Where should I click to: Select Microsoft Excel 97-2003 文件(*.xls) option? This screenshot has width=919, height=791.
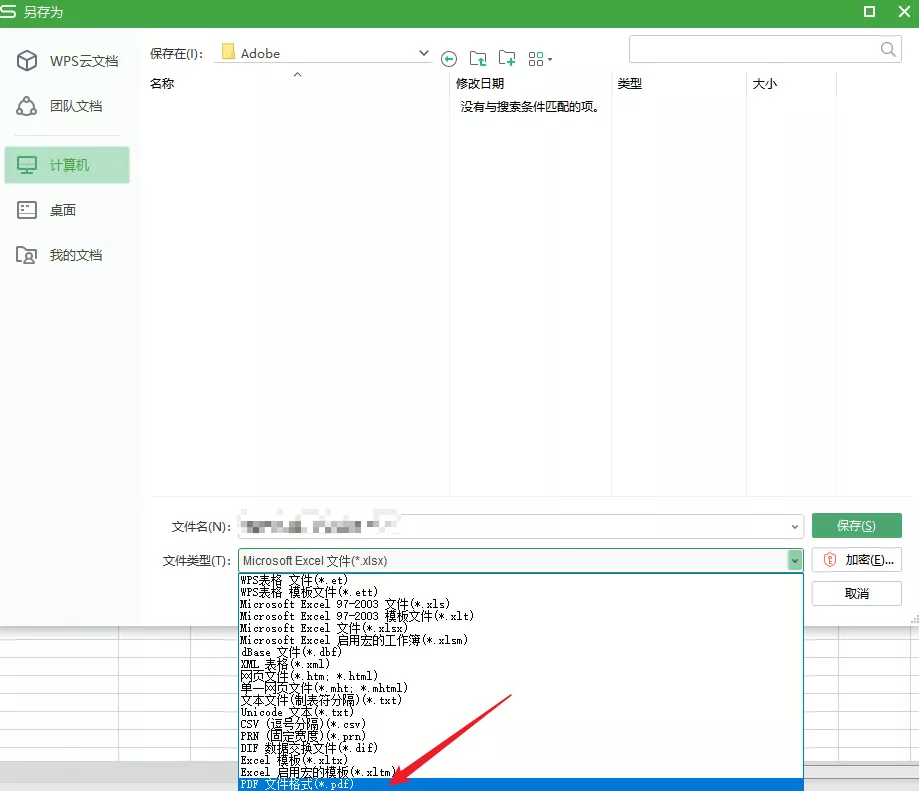coord(345,604)
